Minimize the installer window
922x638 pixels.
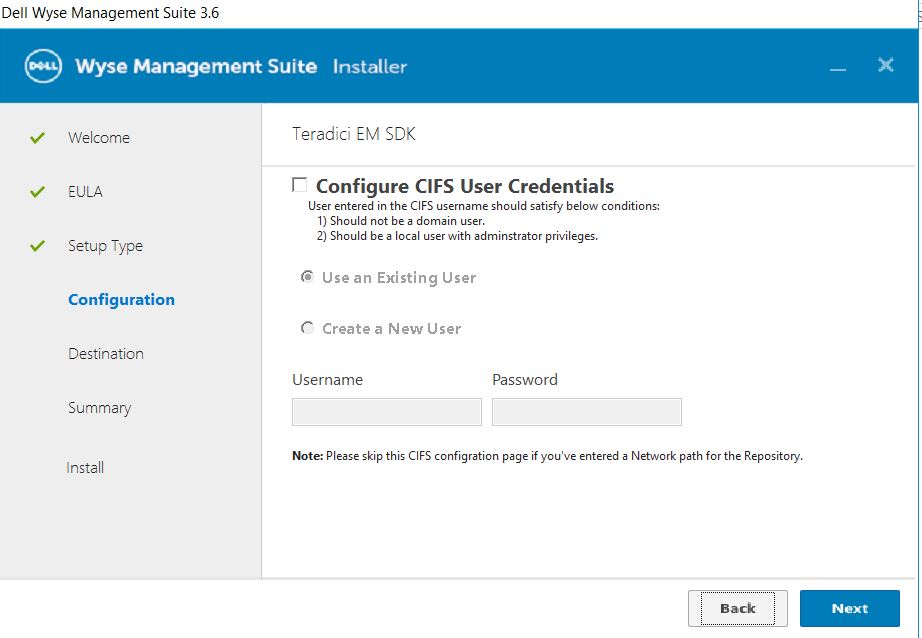click(x=838, y=67)
